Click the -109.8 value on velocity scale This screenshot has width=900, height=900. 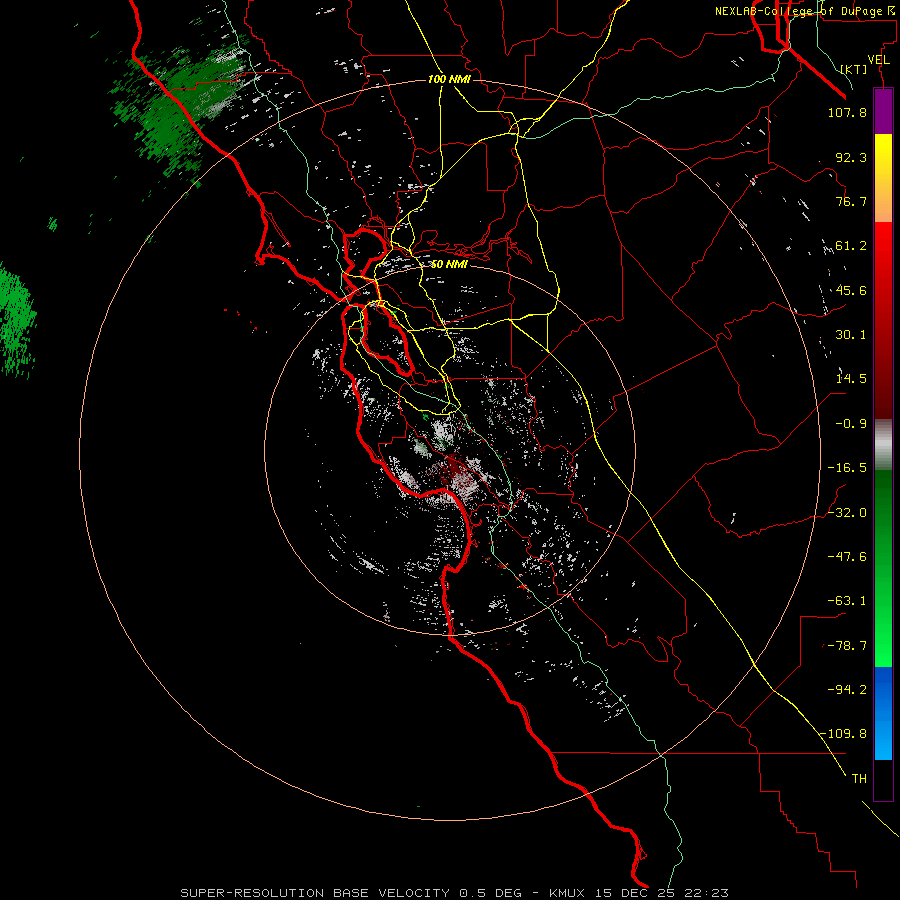point(844,734)
